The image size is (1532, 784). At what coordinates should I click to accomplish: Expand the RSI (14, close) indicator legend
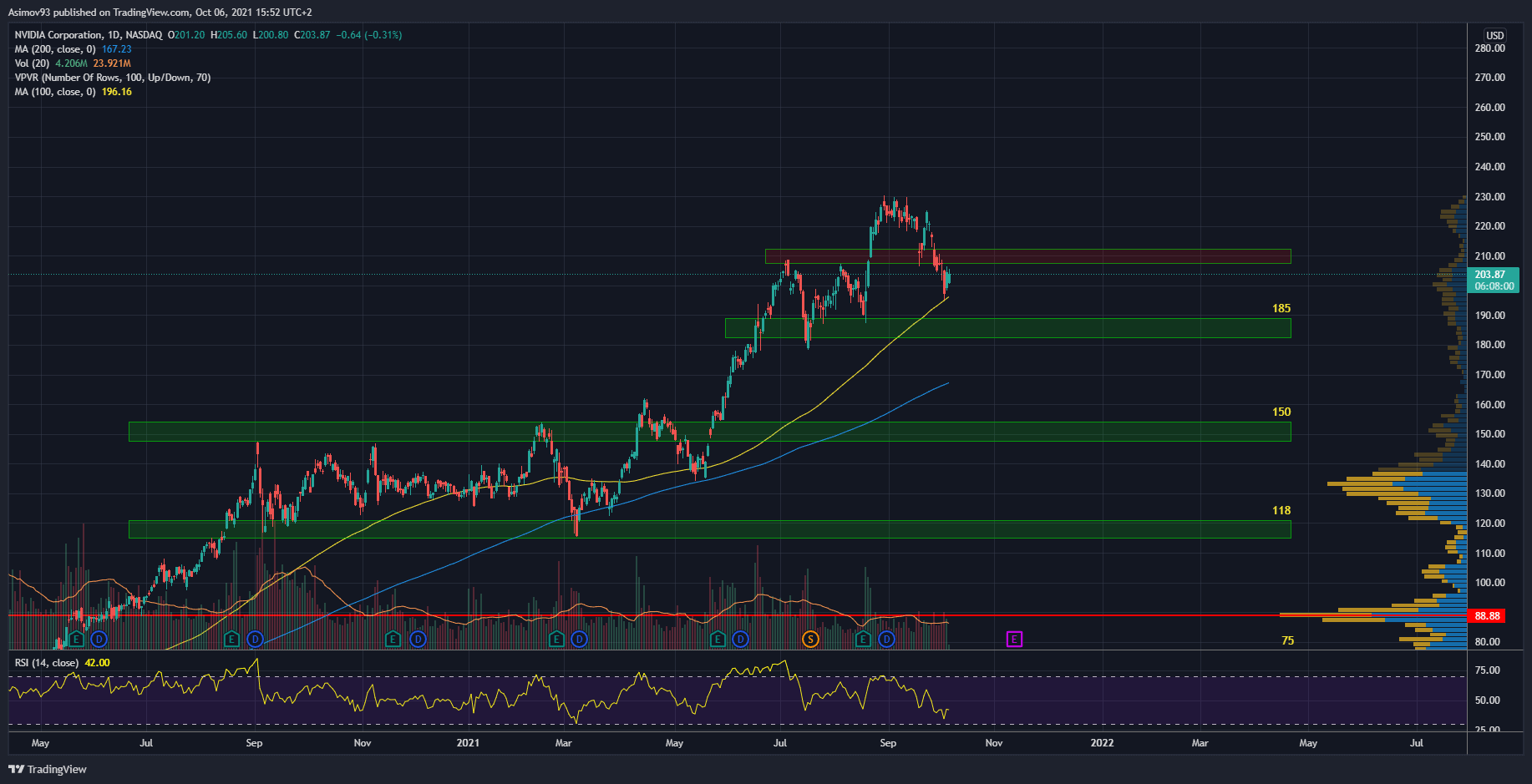coord(47,663)
